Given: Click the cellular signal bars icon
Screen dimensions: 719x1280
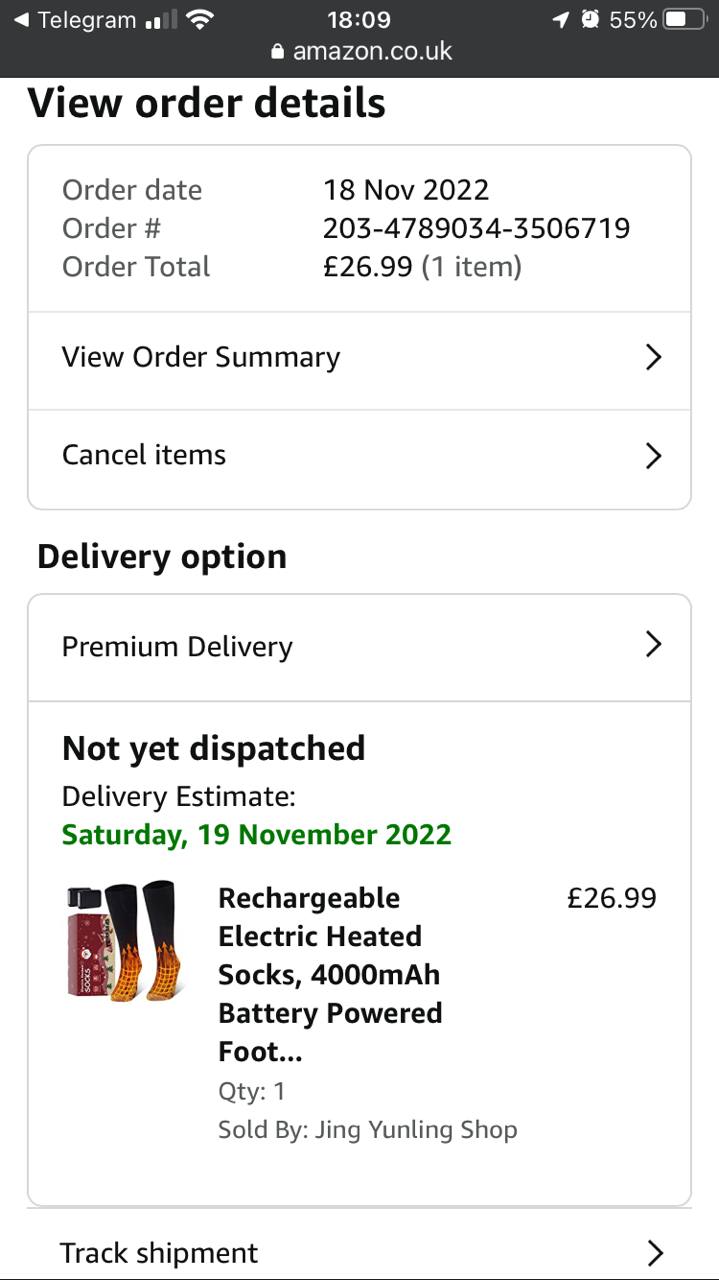Looking at the screenshot, I should [160, 20].
